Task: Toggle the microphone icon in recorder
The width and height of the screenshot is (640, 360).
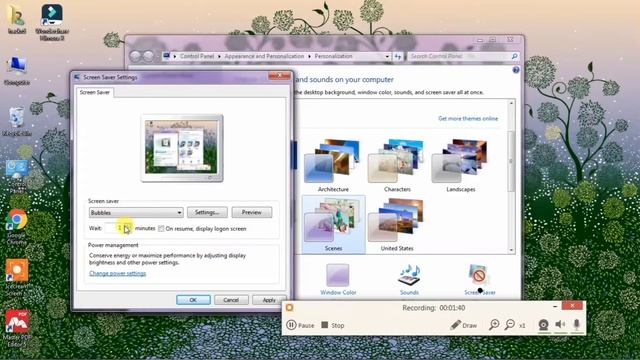Action: click(576, 324)
